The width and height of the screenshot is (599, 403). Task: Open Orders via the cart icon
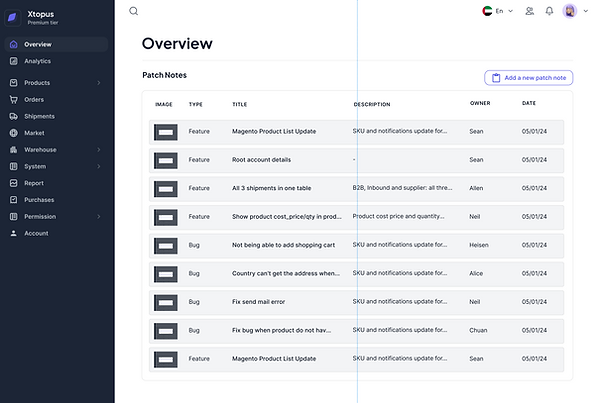13,99
